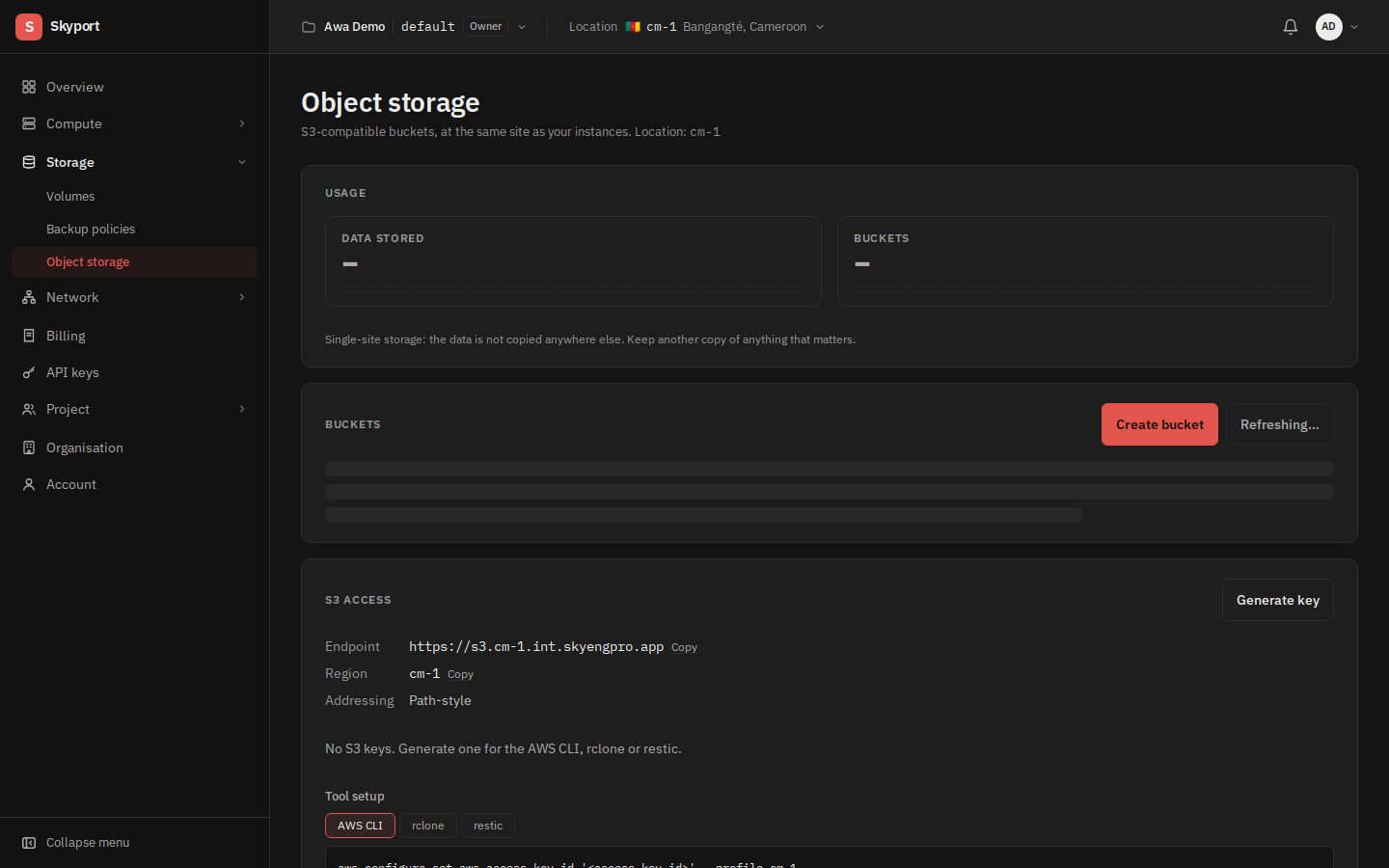Copy the S3 endpoint URL
Screen dimensions: 1389x868
point(684,647)
